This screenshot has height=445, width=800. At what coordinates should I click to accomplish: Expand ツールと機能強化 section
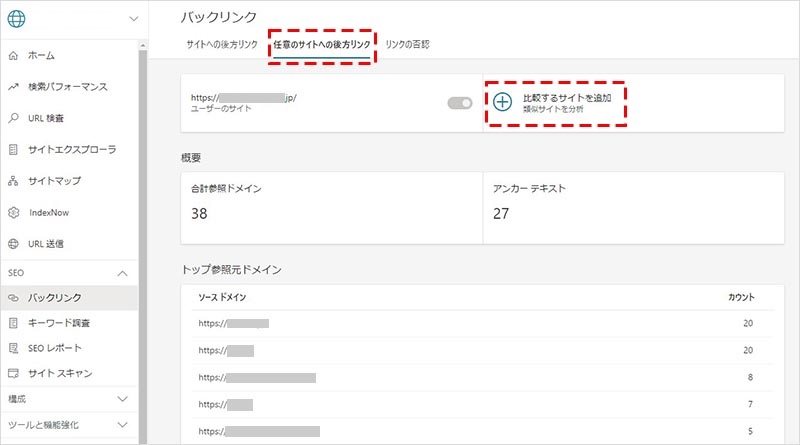123,424
